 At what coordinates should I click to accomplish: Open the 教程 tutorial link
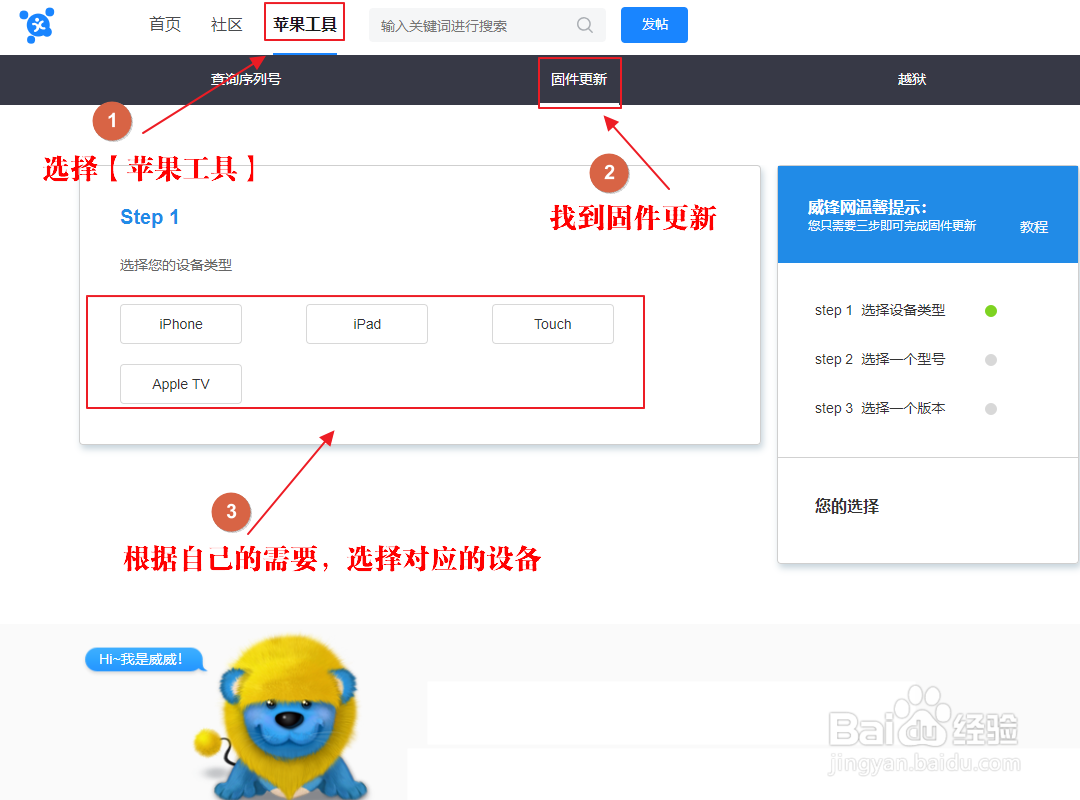[1034, 227]
